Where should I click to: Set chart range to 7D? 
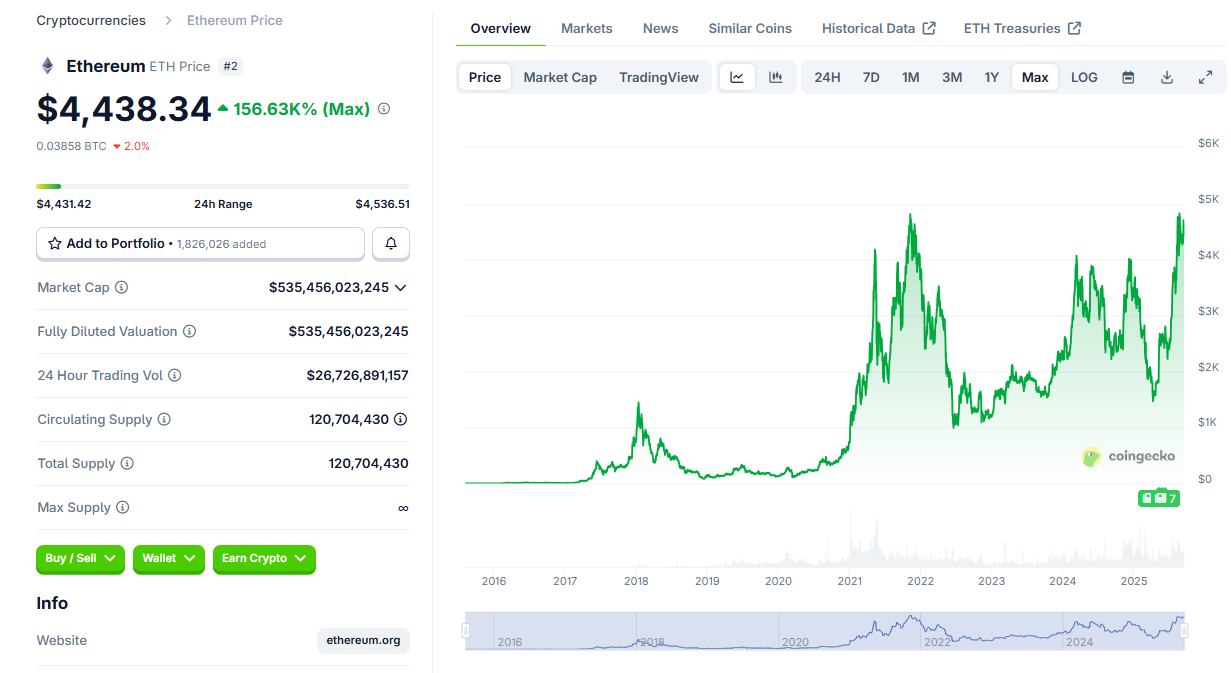pos(871,77)
